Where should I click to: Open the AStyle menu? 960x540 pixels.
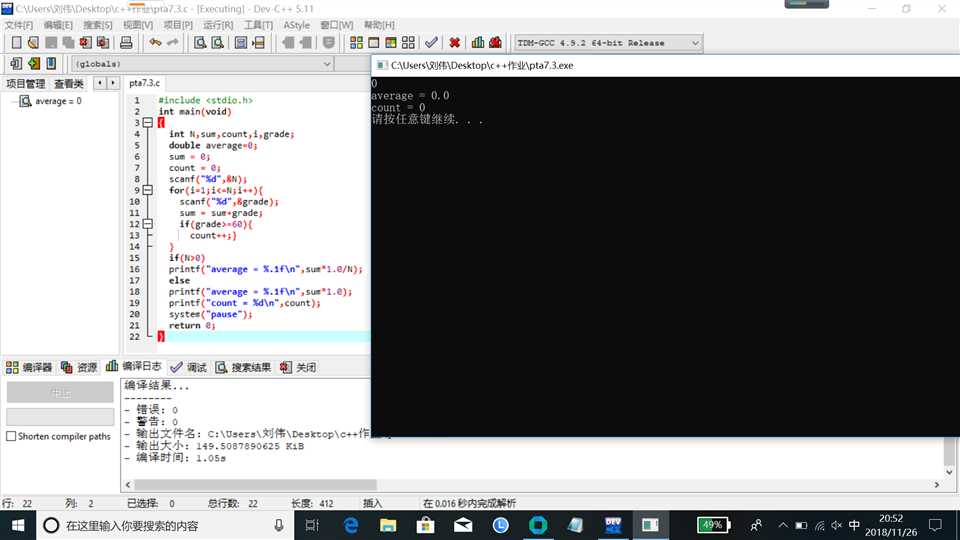tap(296, 25)
